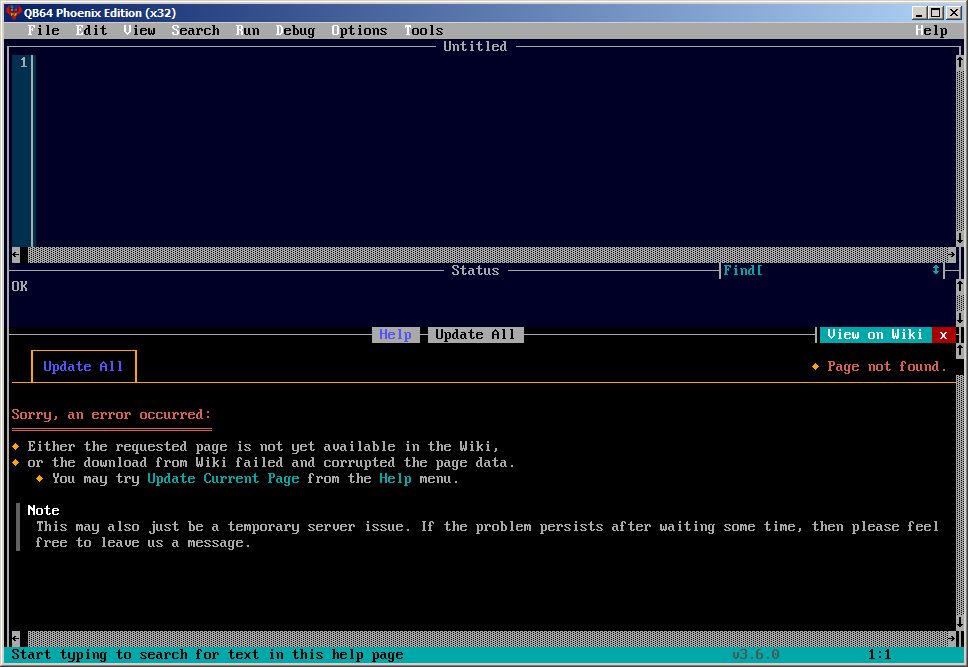Click the Status panel scroll-down arrow
Screen dimensions: 968x667
pos(960,318)
